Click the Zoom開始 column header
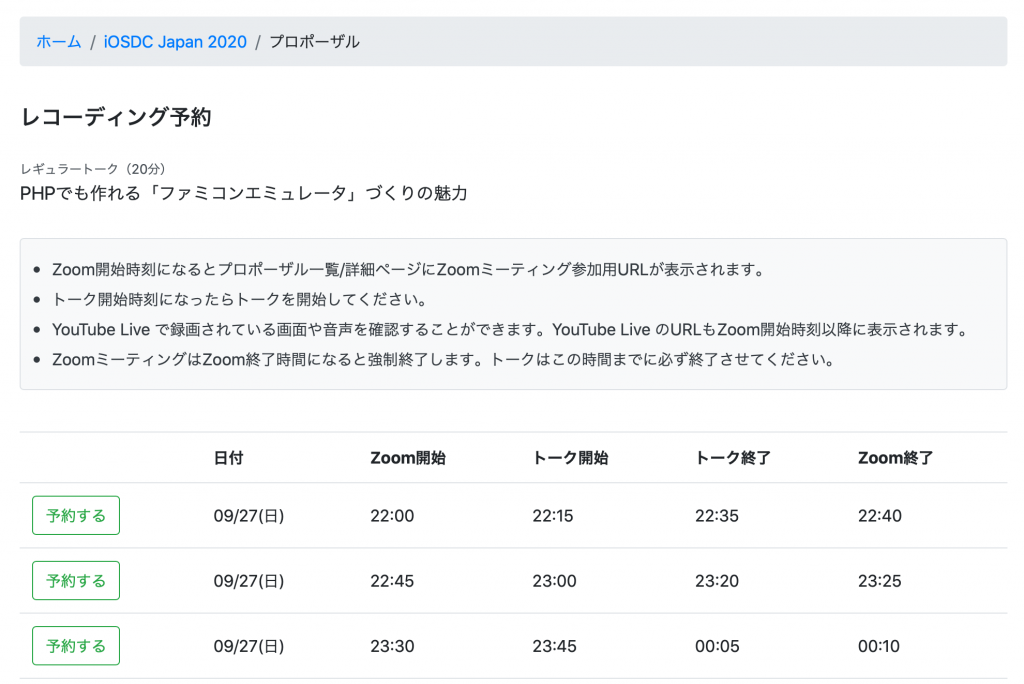Screen dimensions: 1024x684 pos(408,458)
